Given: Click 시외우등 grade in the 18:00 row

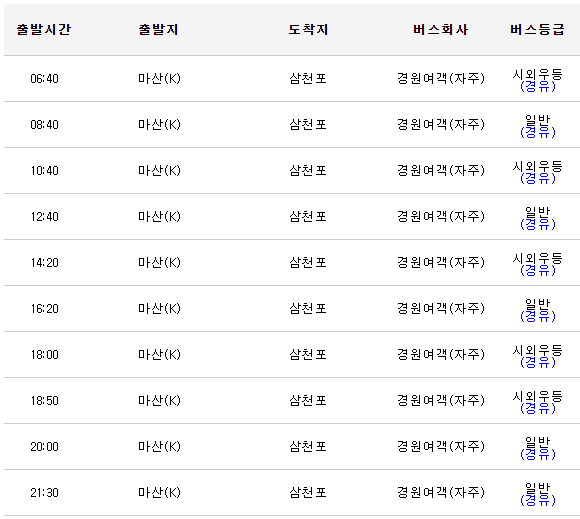Looking at the screenshot, I should click(537, 350).
